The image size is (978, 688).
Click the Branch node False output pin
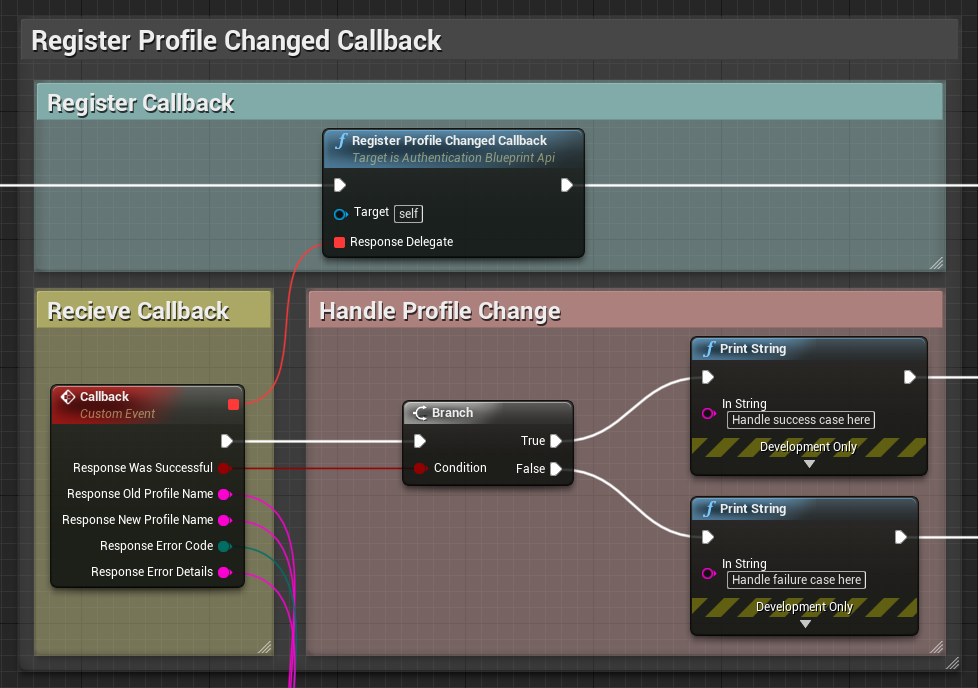coord(556,469)
